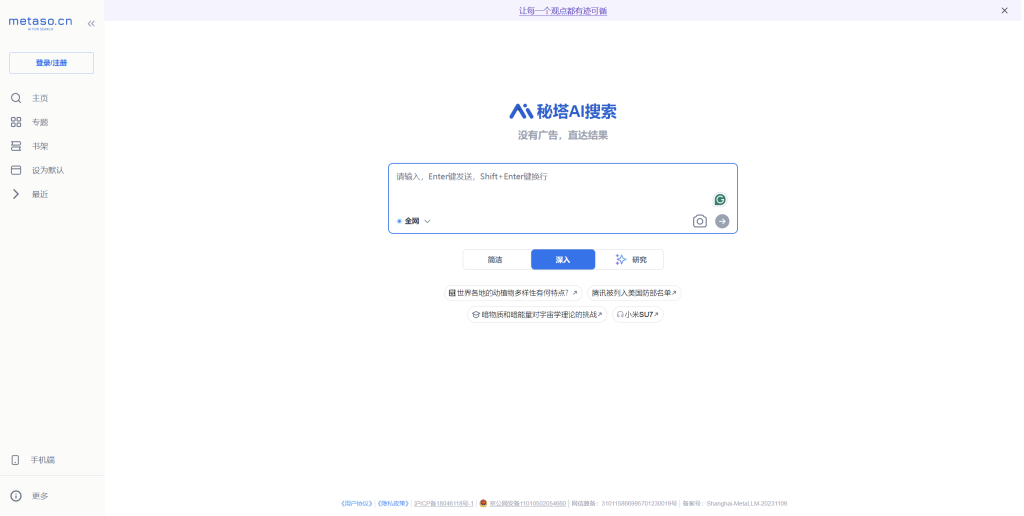This screenshot has width=1024, height=516.
Task: Open top banner link 让每一个观点都有迹可循
Action: (x=563, y=10)
